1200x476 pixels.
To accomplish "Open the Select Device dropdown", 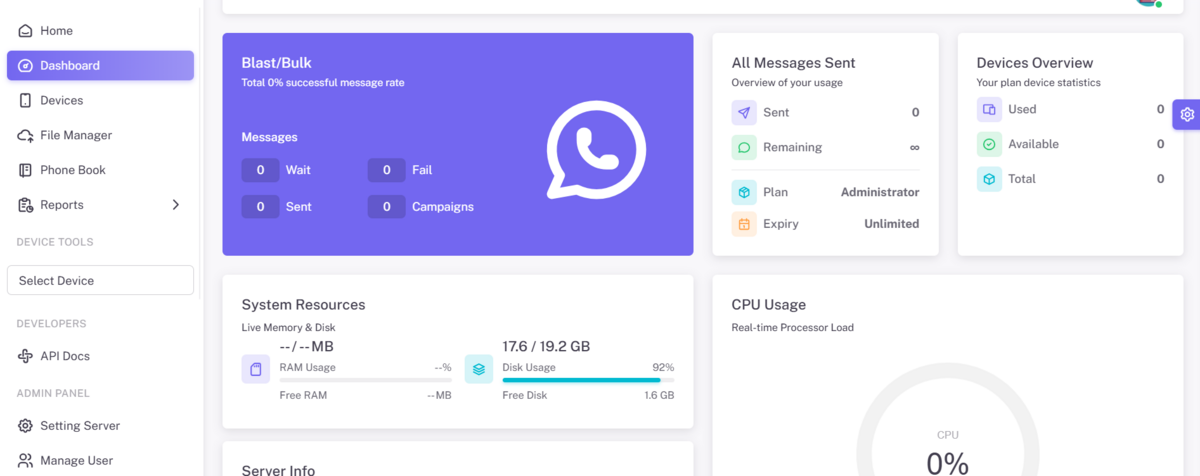I will pos(100,280).
